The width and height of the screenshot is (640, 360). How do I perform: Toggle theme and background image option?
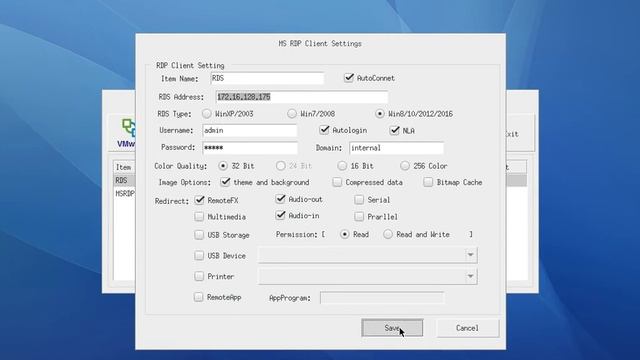click(x=225, y=182)
